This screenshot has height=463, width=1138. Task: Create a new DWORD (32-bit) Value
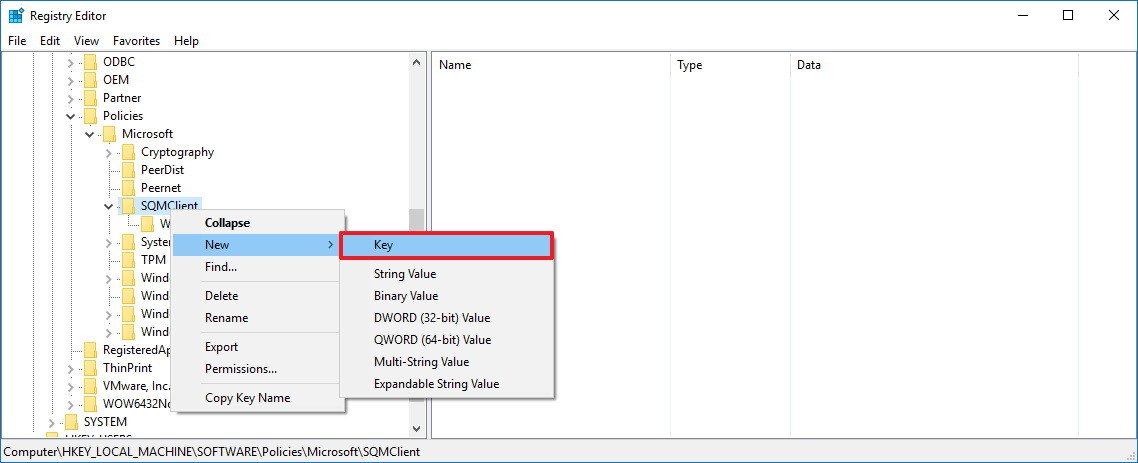447,318
